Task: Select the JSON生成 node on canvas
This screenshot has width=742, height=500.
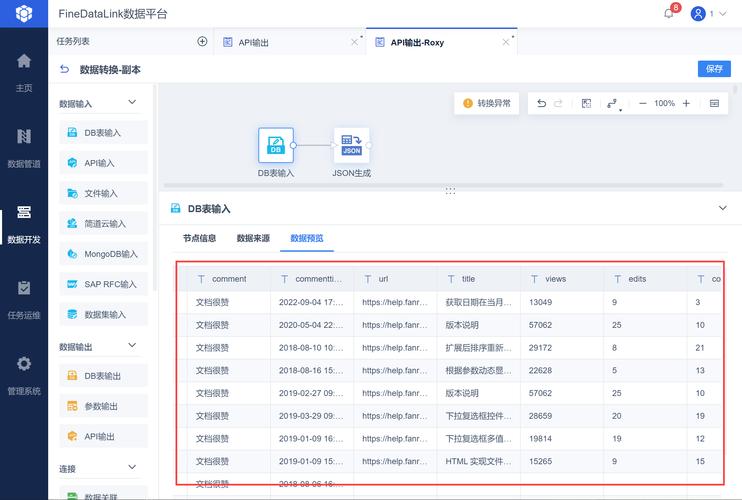Action: (x=352, y=145)
